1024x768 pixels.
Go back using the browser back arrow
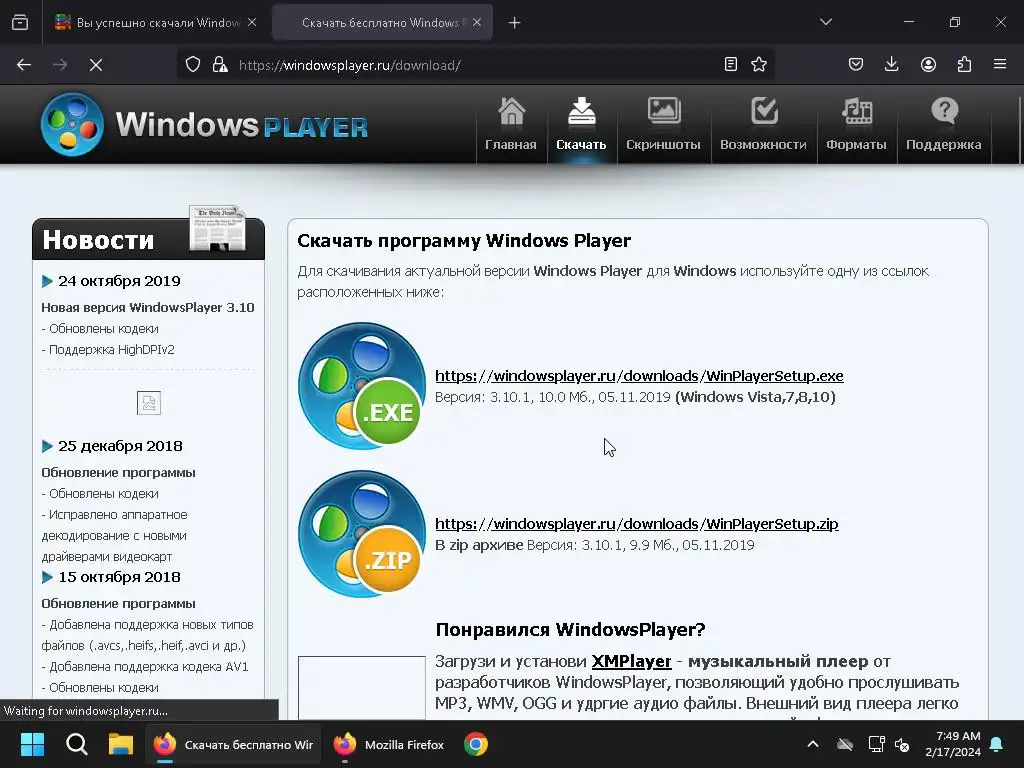point(24,65)
